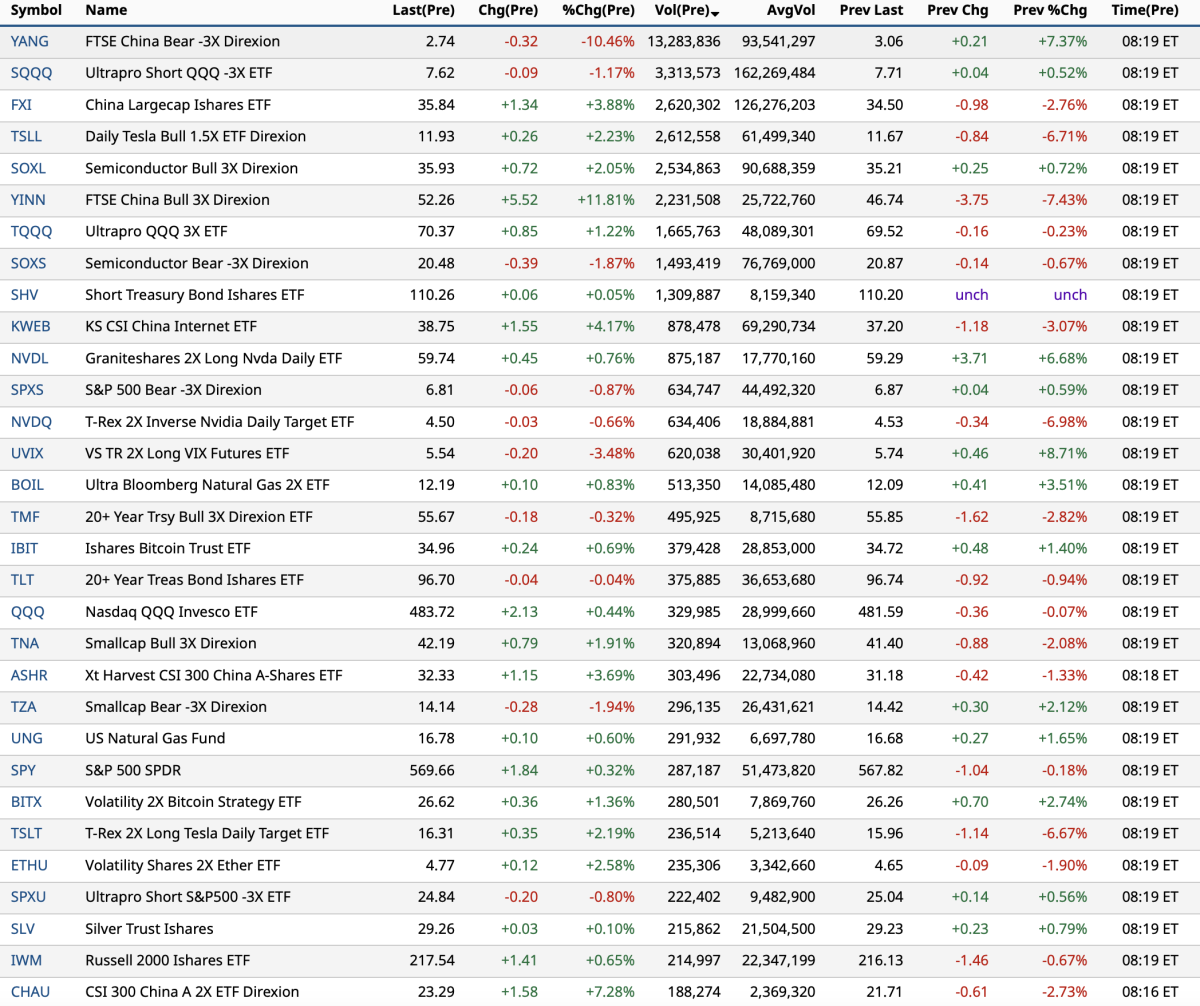Open the YINN ticker page
The width and height of the screenshot is (1200, 1006).
(28, 200)
